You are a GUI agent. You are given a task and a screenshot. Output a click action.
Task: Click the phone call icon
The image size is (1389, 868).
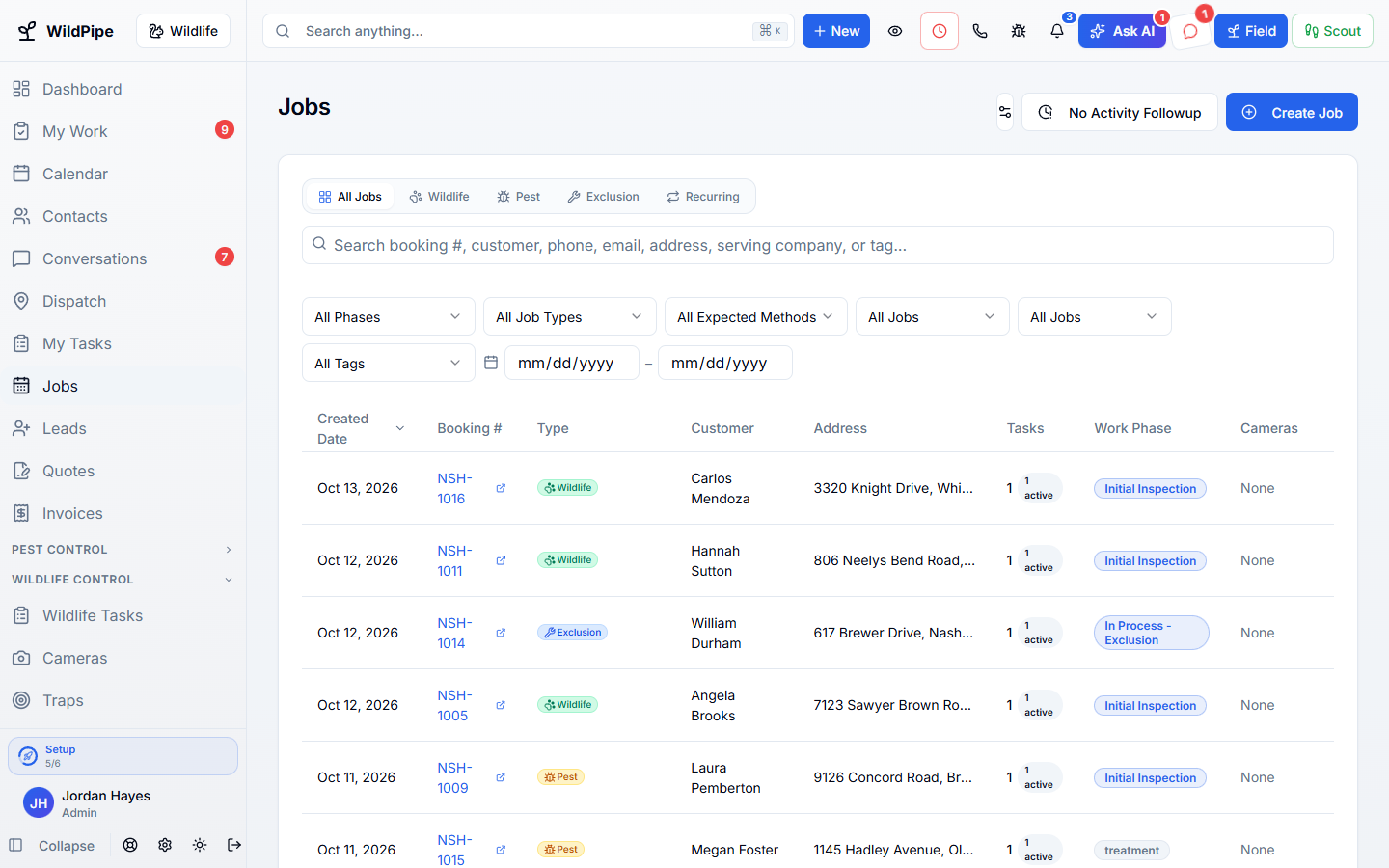980,31
